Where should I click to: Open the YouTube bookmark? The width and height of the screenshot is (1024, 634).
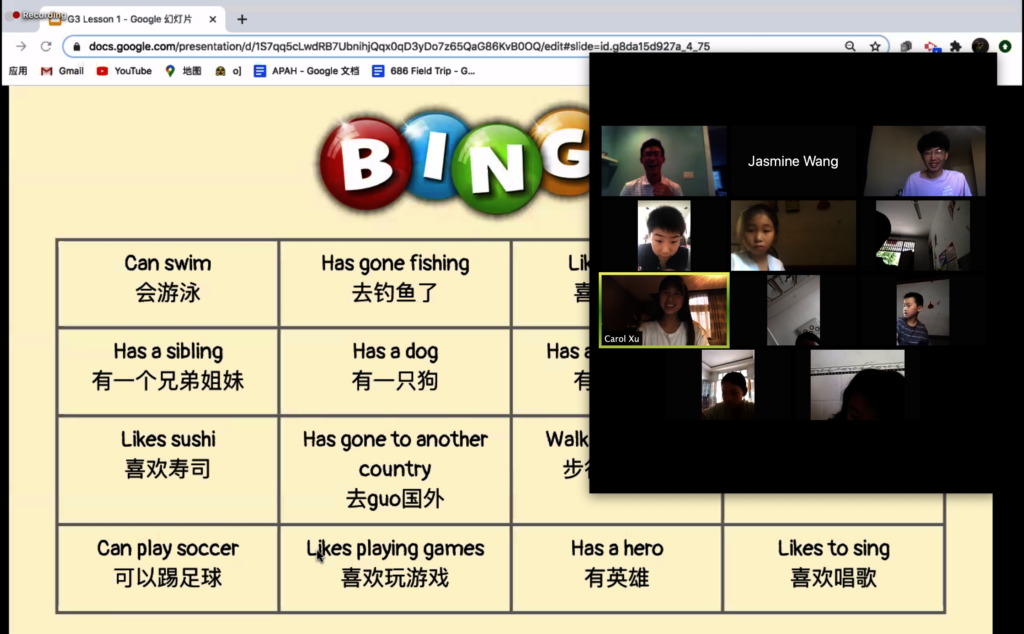[124, 70]
